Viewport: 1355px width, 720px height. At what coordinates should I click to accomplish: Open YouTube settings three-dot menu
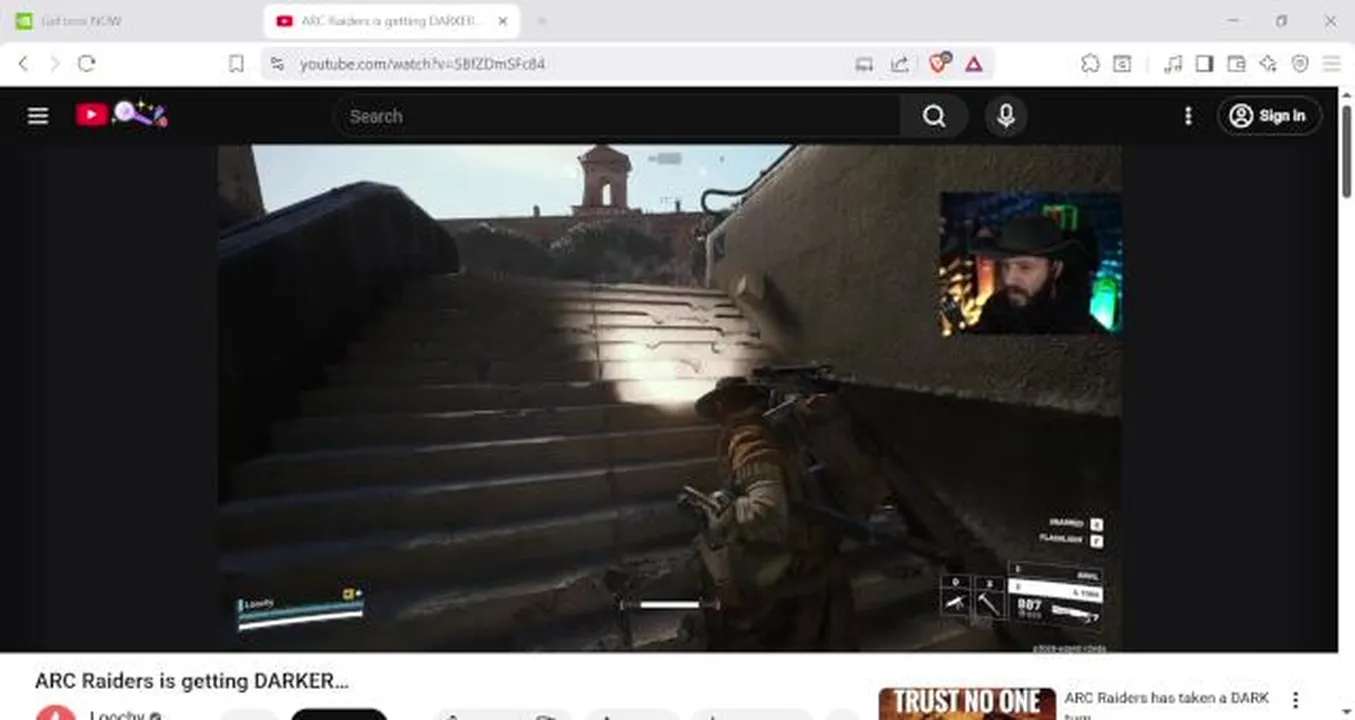(1188, 116)
